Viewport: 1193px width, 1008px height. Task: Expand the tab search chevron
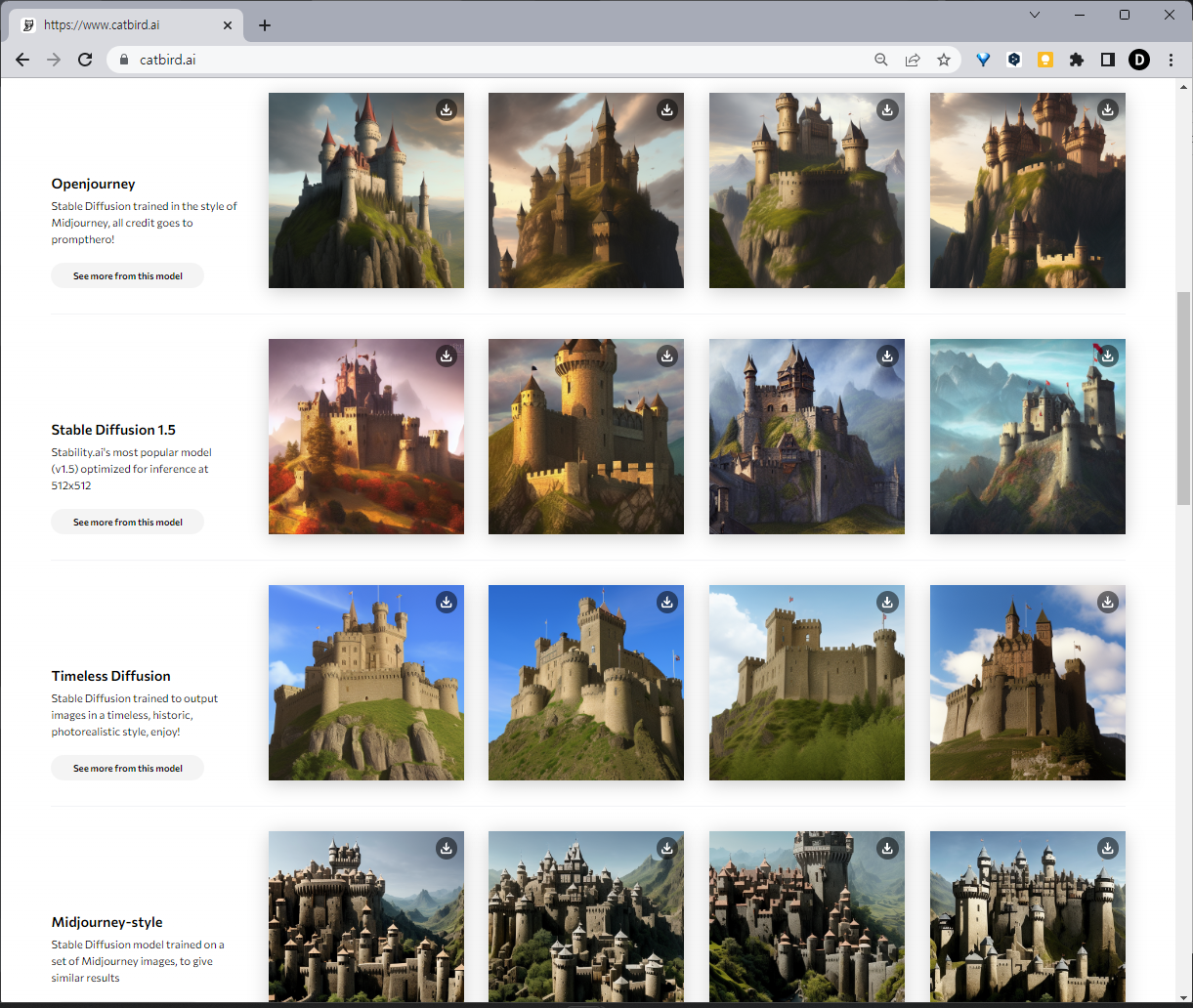(1035, 15)
